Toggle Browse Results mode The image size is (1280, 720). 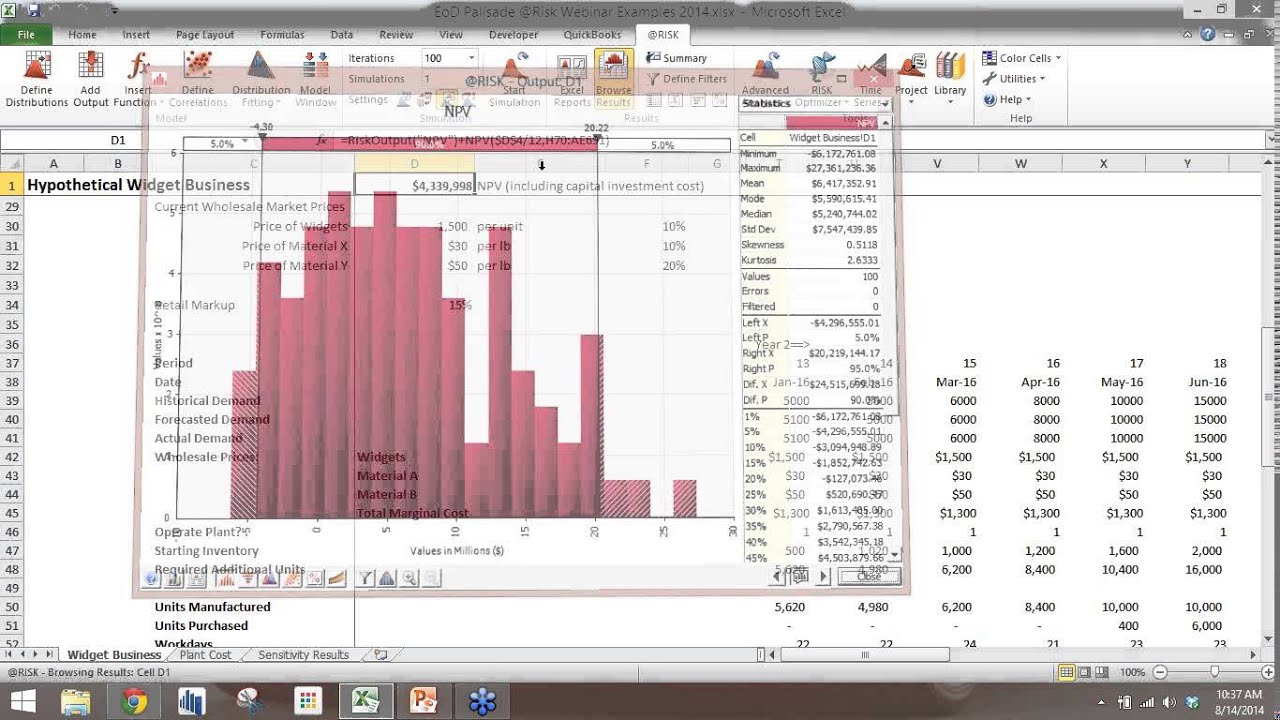pos(613,80)
